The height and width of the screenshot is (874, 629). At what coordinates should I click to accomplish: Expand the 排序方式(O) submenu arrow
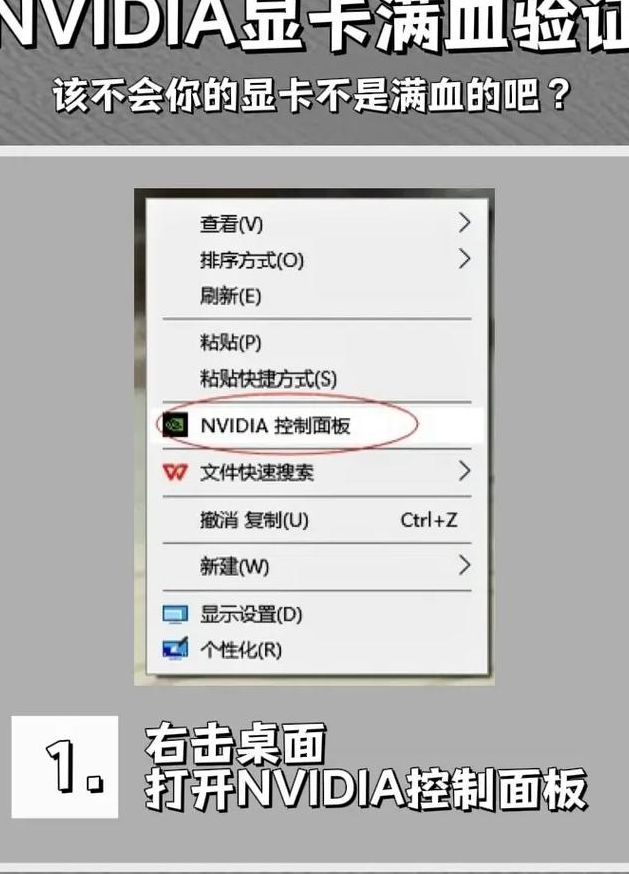(x=464, y=259)
